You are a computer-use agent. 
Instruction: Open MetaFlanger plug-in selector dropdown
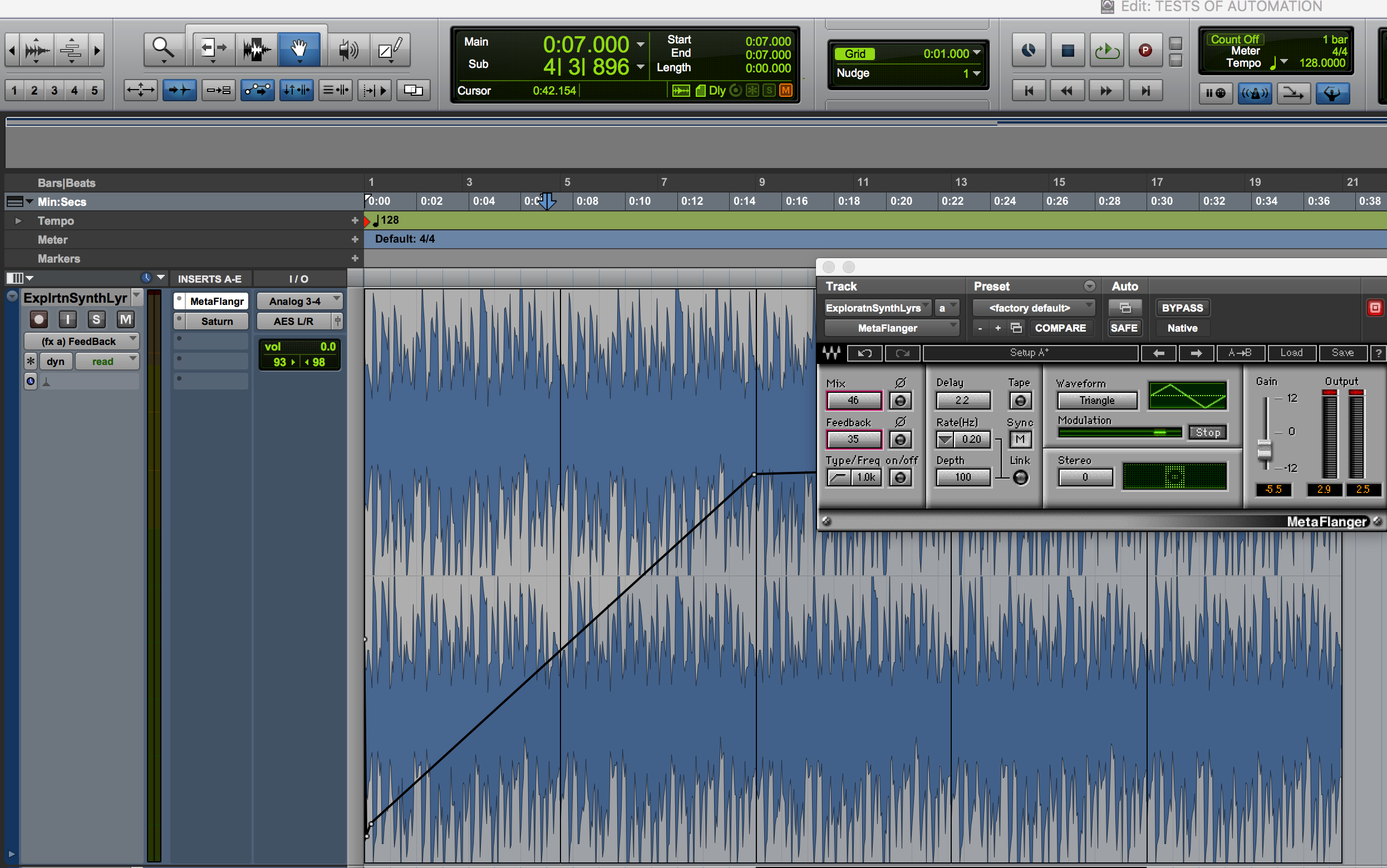[x=892, y=328]
